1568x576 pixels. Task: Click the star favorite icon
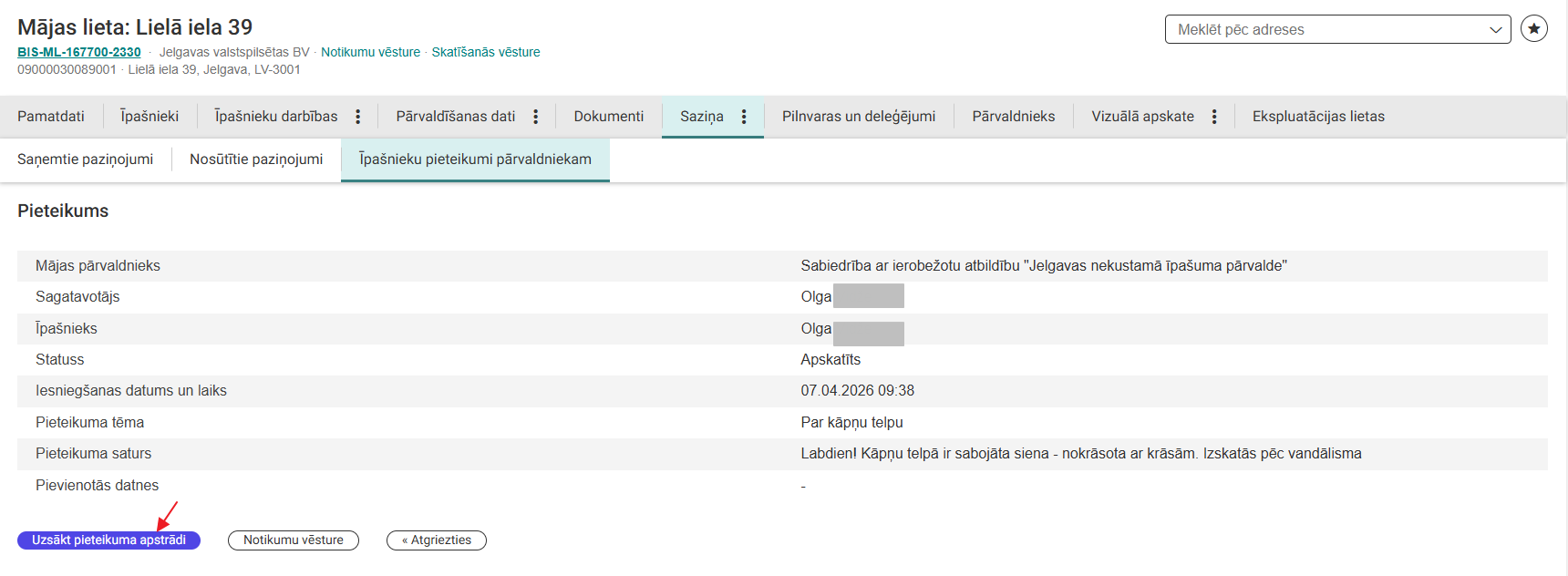coord(1534,29)
